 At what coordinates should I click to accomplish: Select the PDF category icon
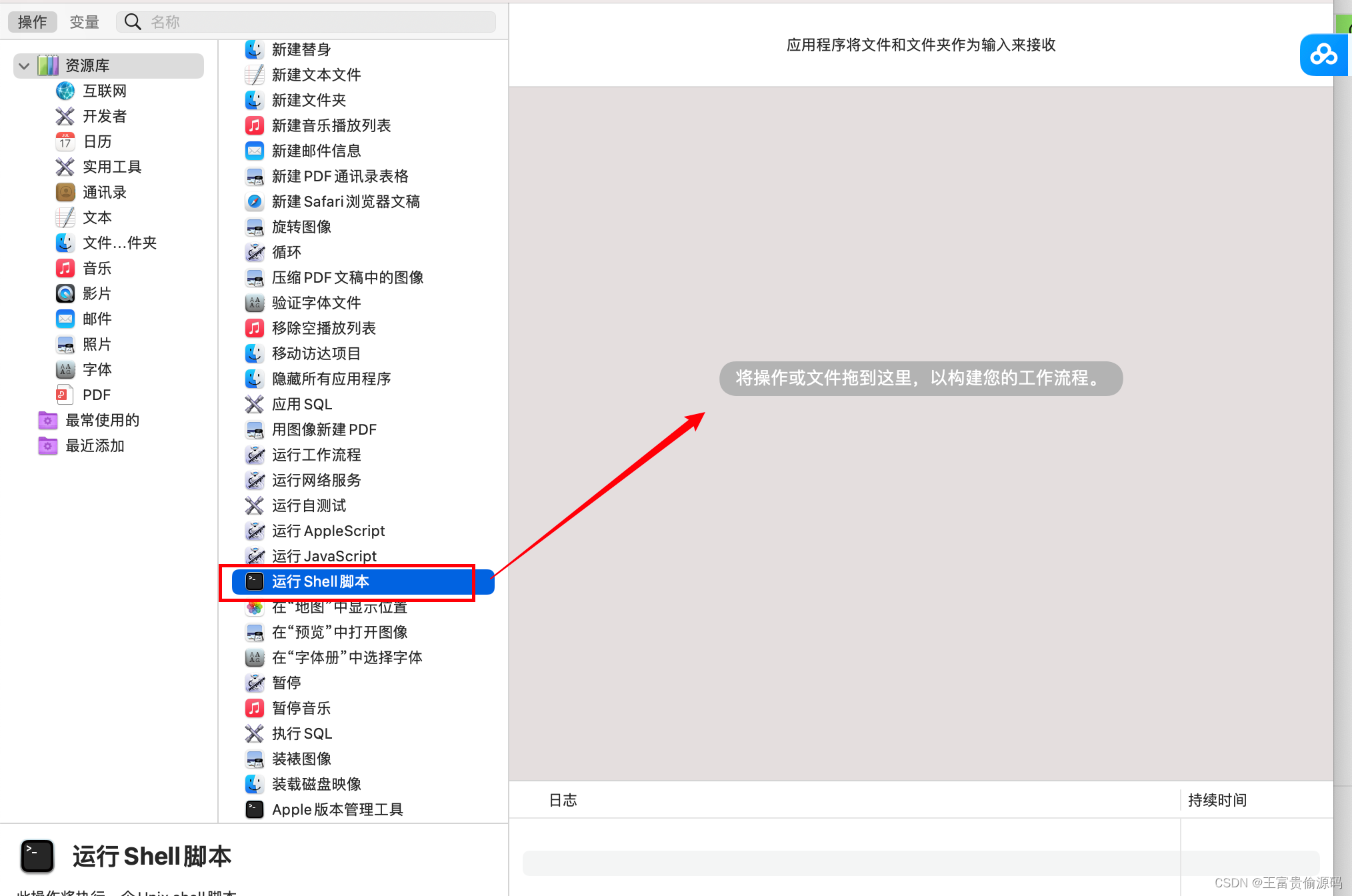click(x=65, y=395)
